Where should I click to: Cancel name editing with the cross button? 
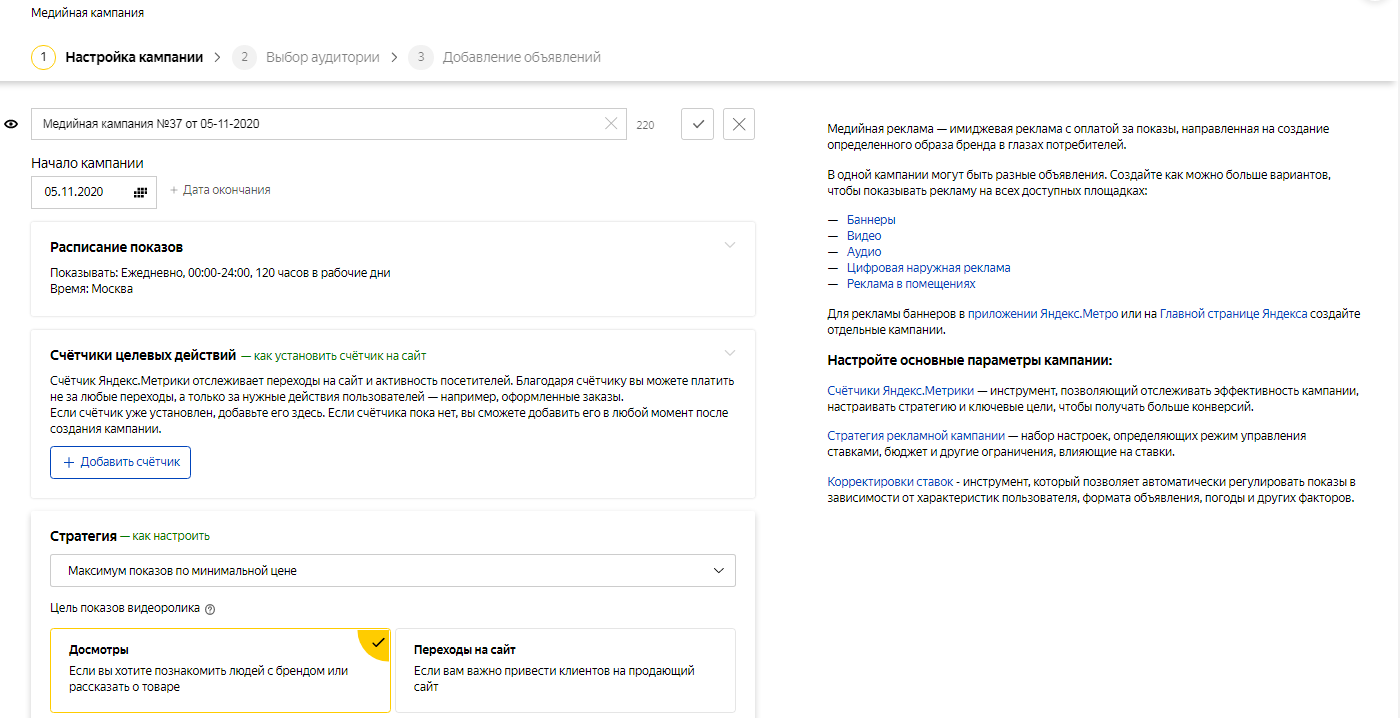(738, 124)
